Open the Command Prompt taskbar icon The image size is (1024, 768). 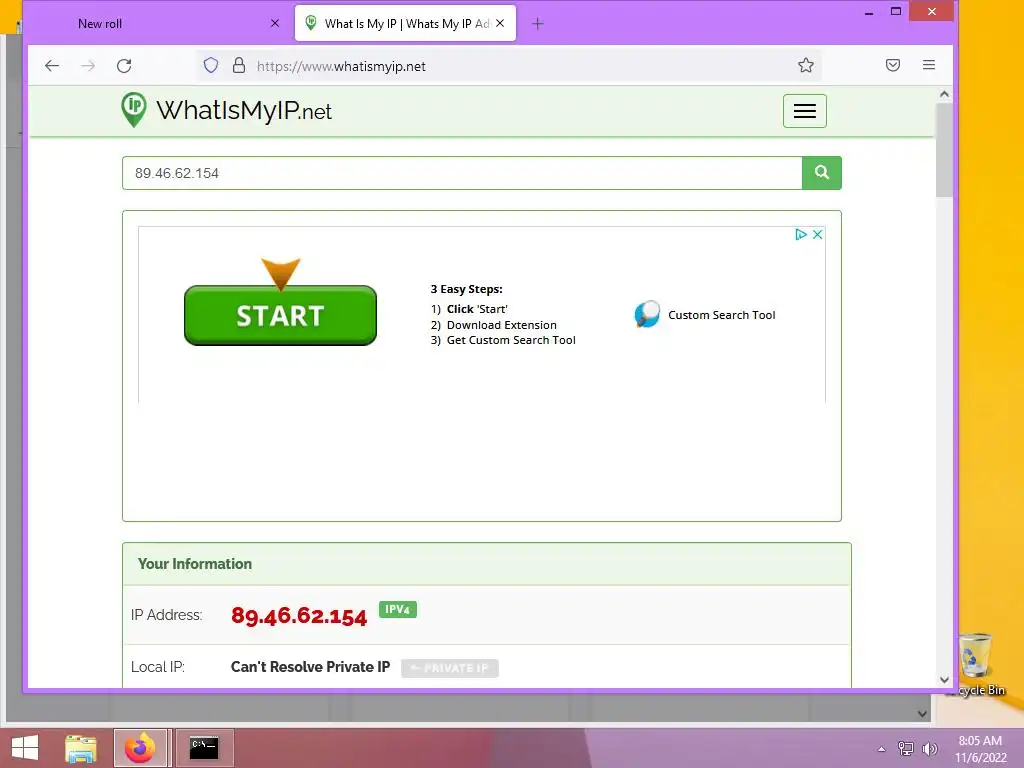tap(204, 748)
